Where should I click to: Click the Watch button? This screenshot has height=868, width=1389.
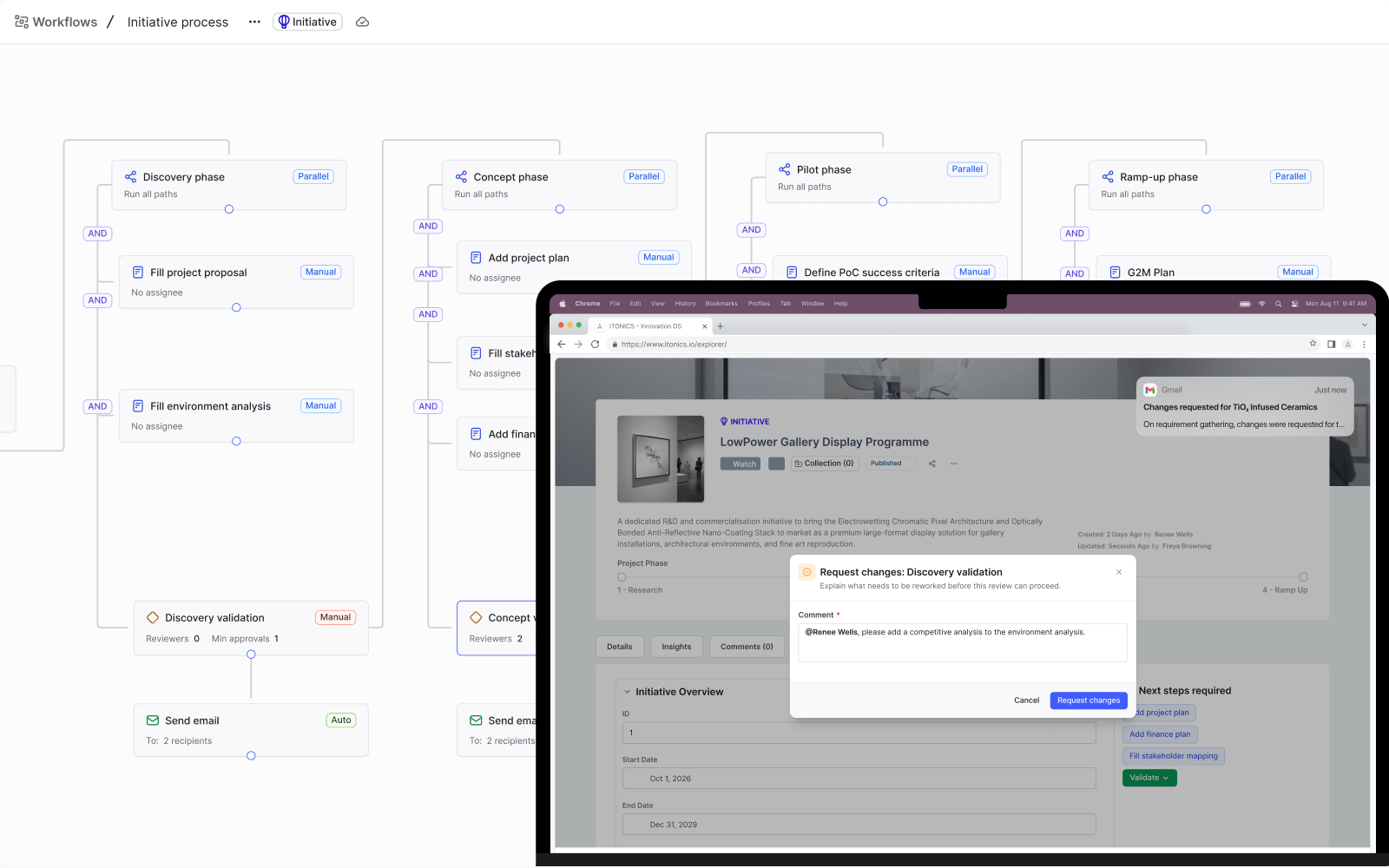[741, 464]
